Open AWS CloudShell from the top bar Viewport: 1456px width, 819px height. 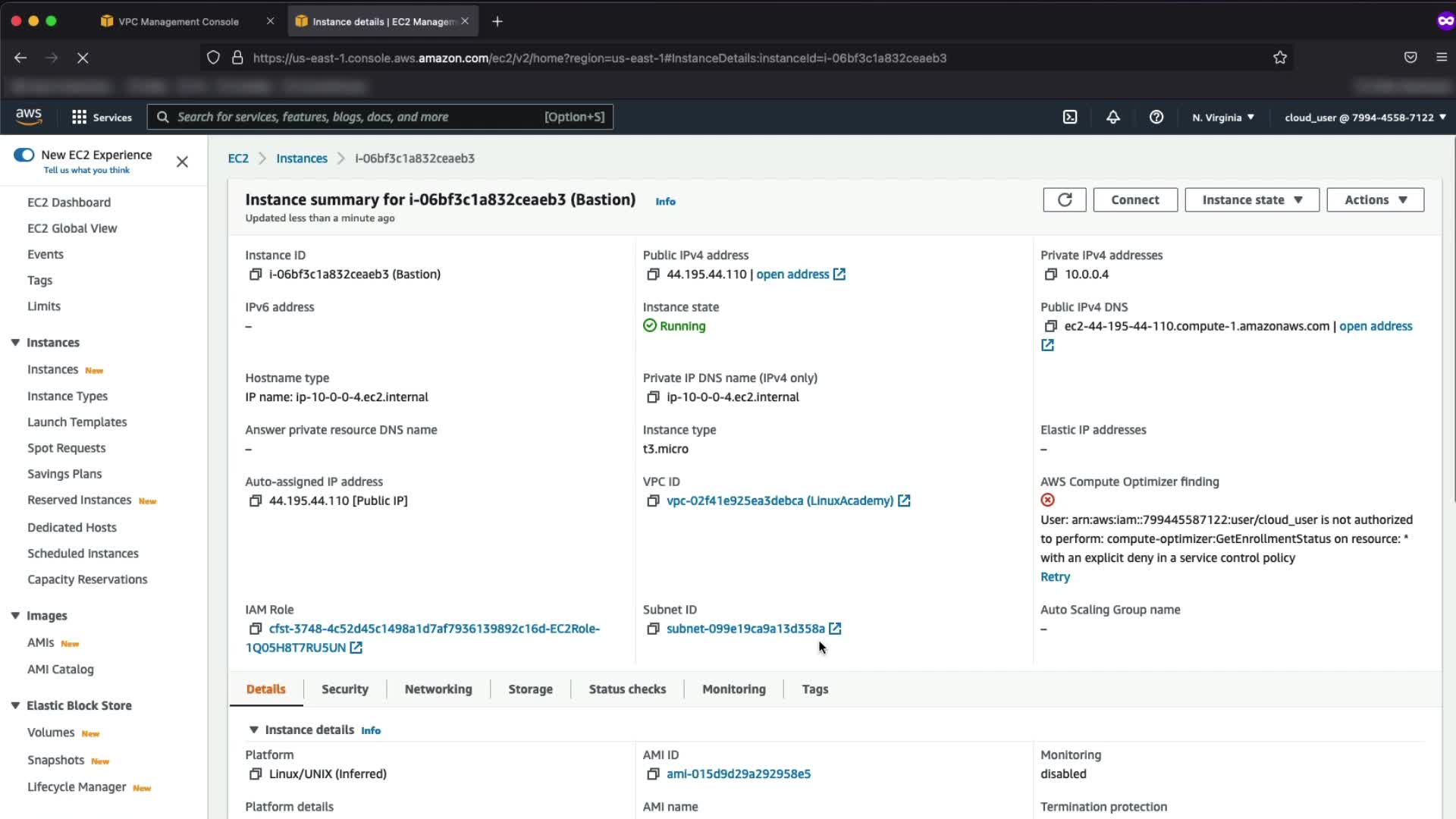(x=1070, y=118)
